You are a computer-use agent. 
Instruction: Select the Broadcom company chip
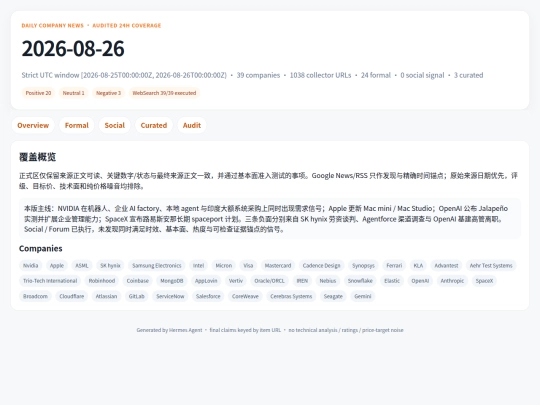tap(35, 297)
